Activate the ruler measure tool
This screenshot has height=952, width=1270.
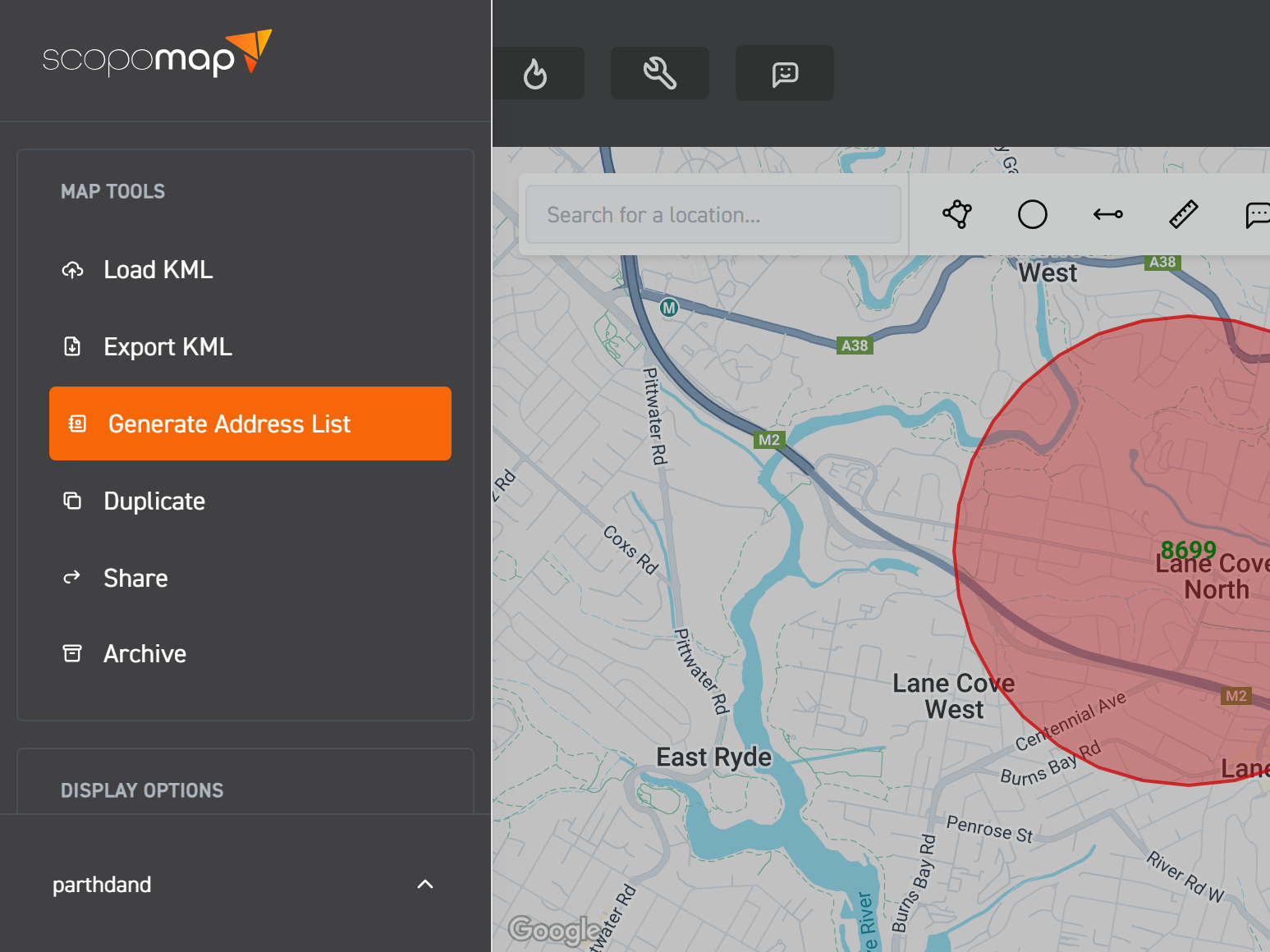[1183, 214]
